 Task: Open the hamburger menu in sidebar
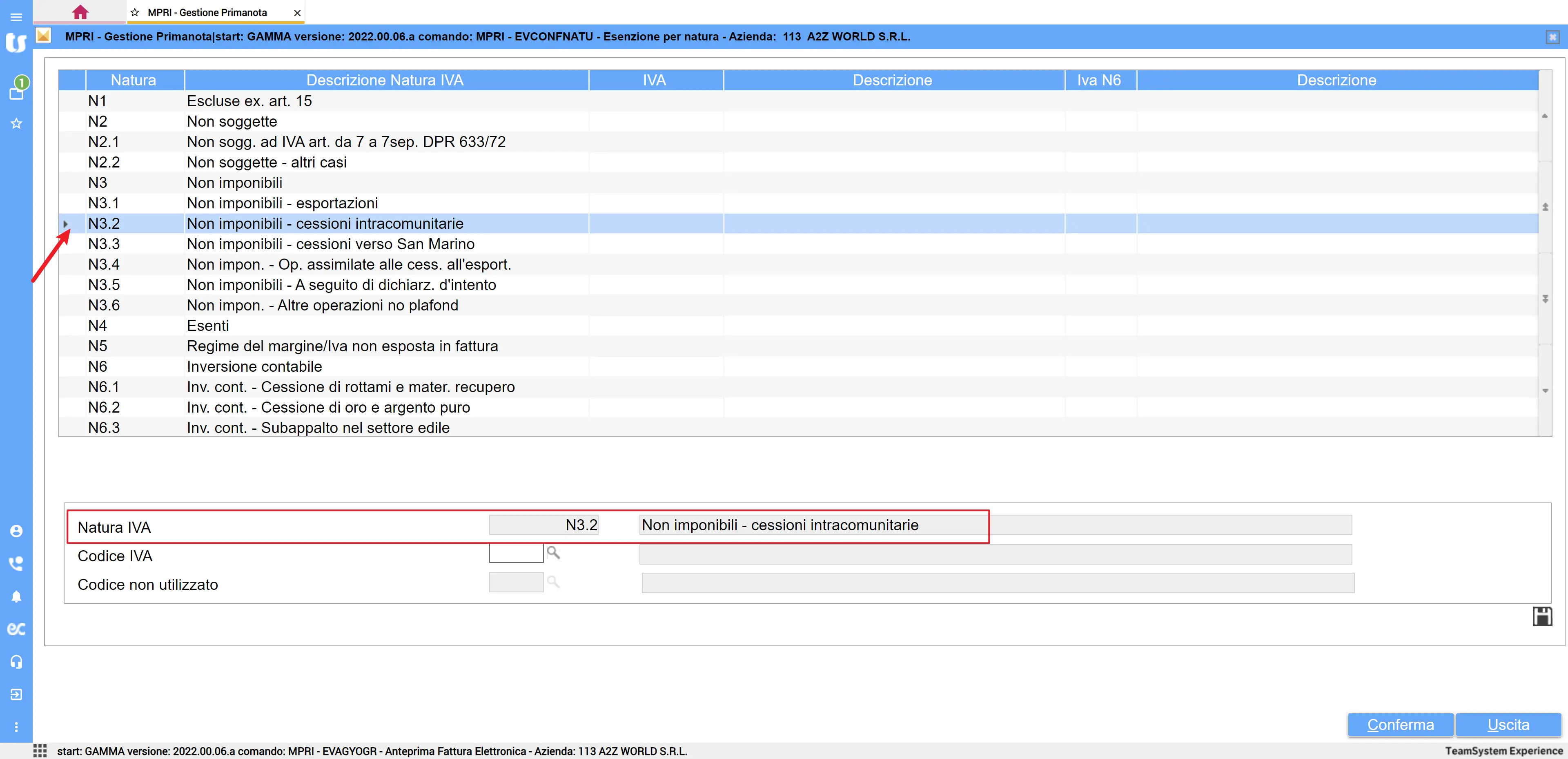[16, 16]
